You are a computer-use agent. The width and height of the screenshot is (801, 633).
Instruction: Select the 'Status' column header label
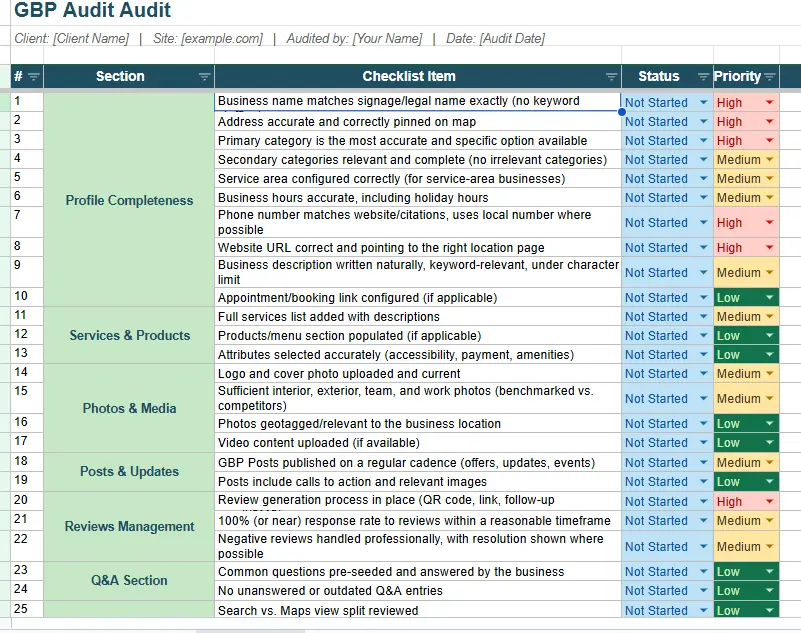pyautogui.click(x=658, y=76)
